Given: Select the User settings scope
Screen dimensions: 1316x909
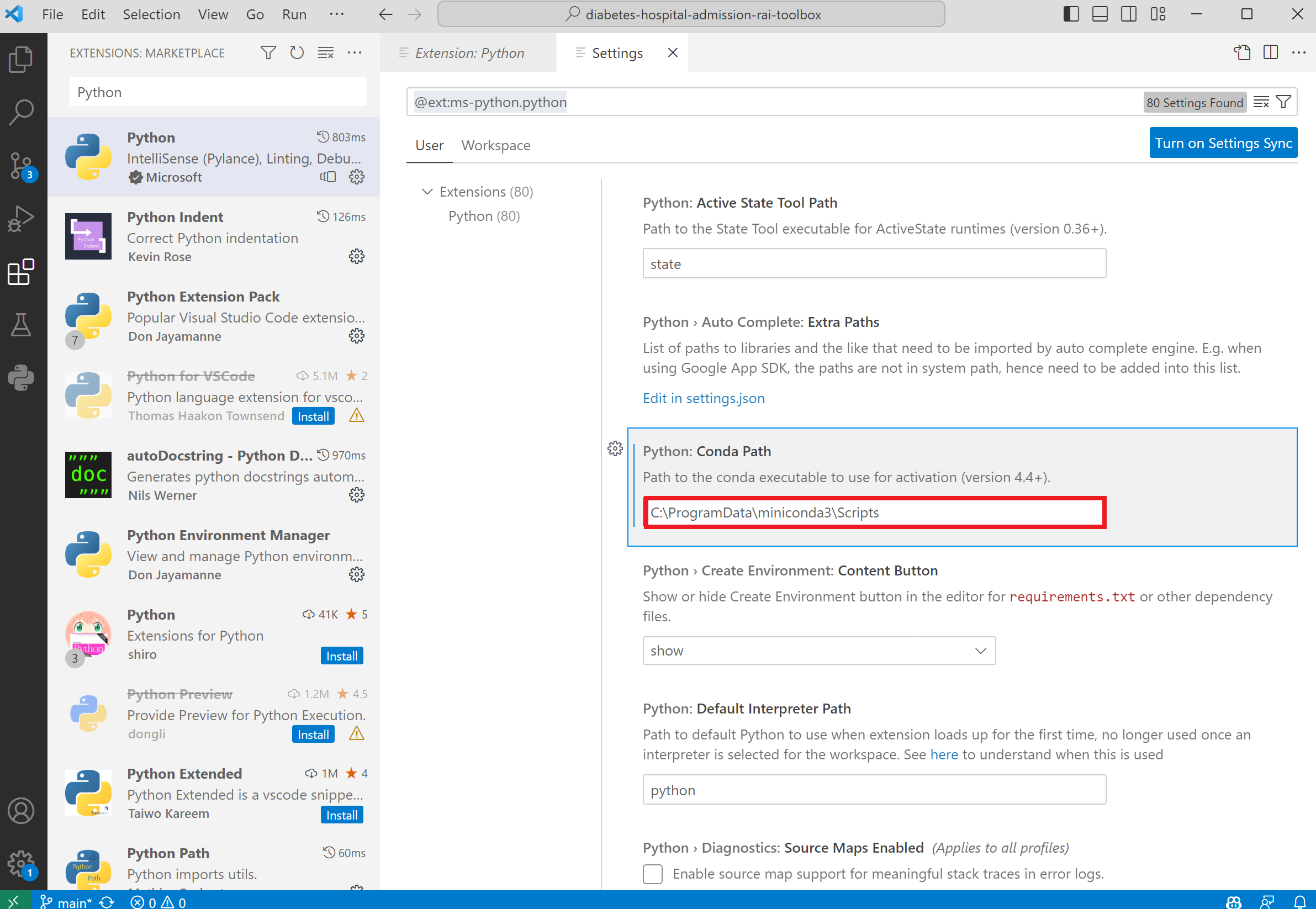Looking at the screenshot, I should click(429, 146).
